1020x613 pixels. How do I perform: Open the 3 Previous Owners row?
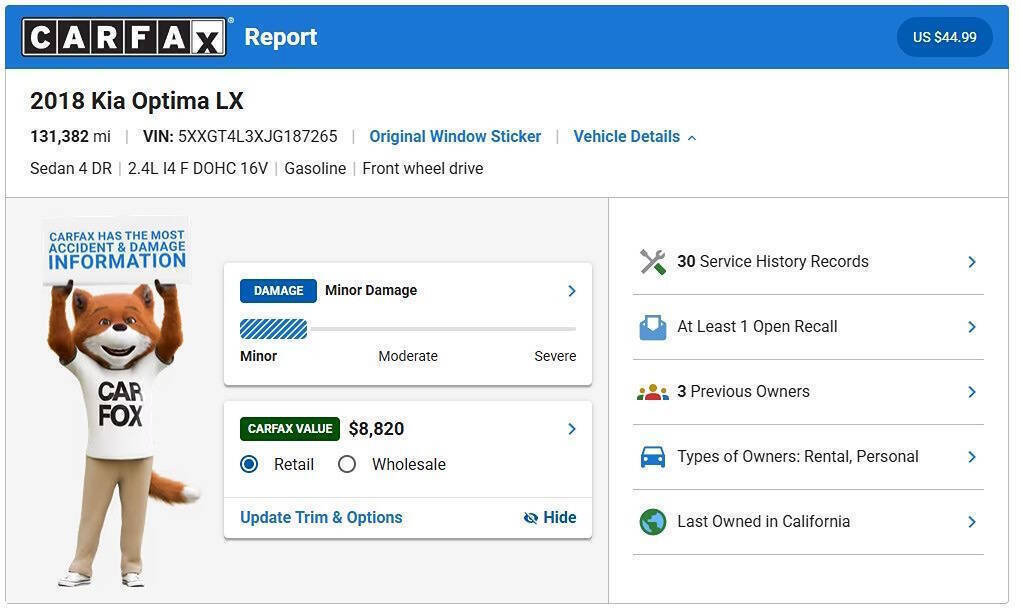(809, 392)
